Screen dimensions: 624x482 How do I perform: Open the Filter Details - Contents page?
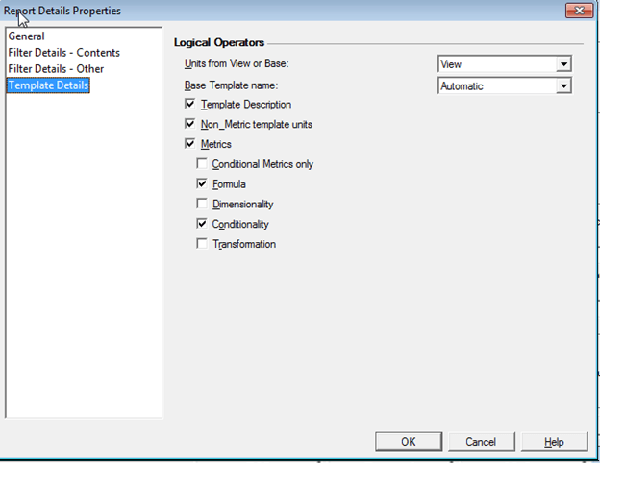63,53
